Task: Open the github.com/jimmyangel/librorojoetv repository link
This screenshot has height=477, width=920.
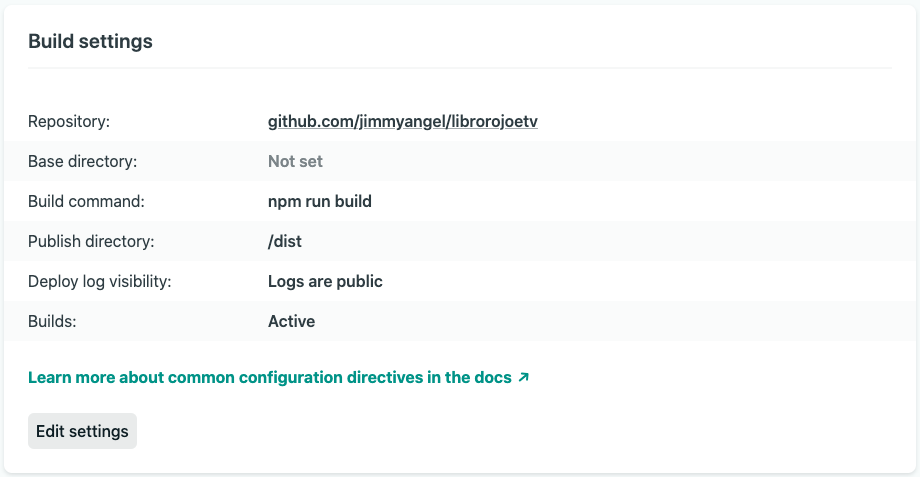Action: point(402,121)
